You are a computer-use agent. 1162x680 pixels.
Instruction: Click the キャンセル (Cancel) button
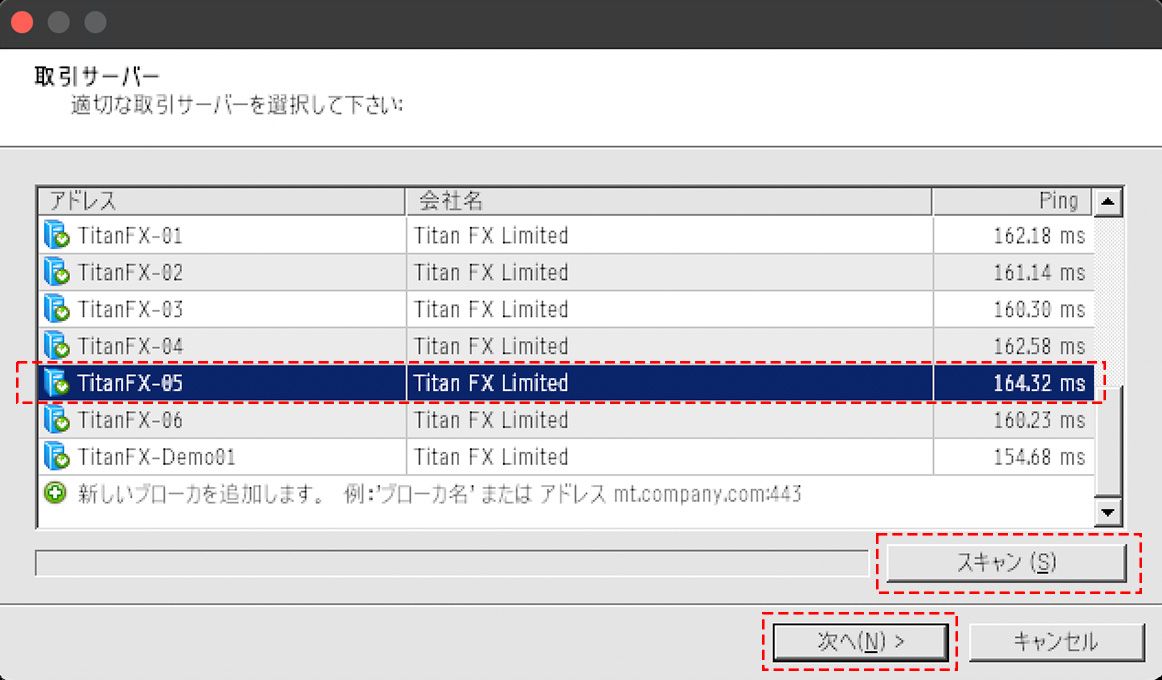click(x=1057, y=641)
